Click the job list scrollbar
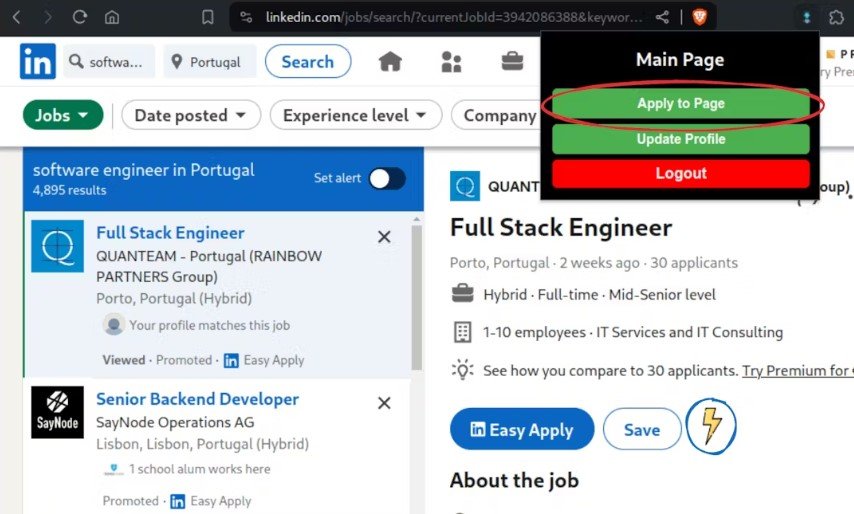The height and width of the screenshot is (514, 854). click(x=417, y=298)
